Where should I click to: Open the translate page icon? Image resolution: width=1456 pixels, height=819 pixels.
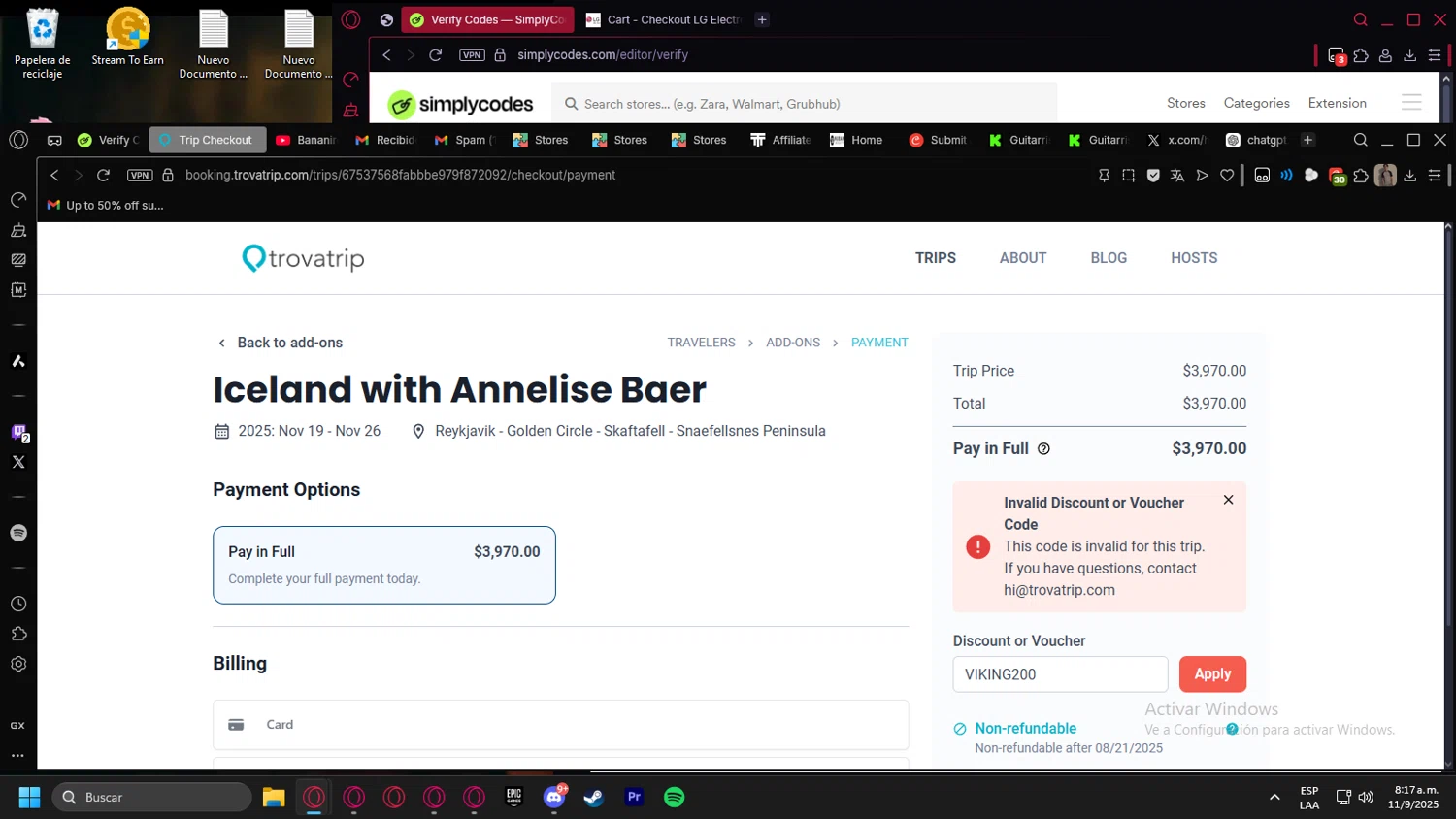coord(1177,176)
